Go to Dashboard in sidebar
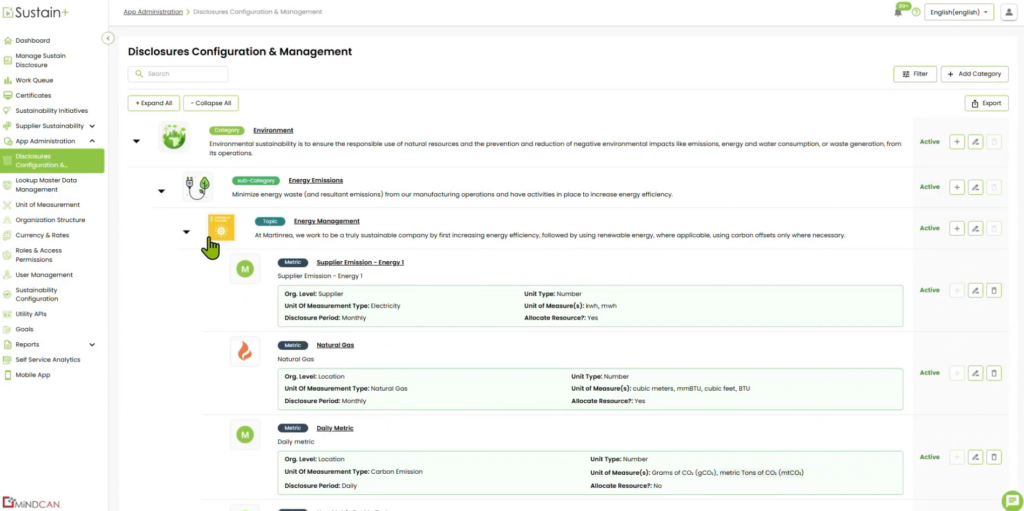1024x511 pixels. (32, 41)
